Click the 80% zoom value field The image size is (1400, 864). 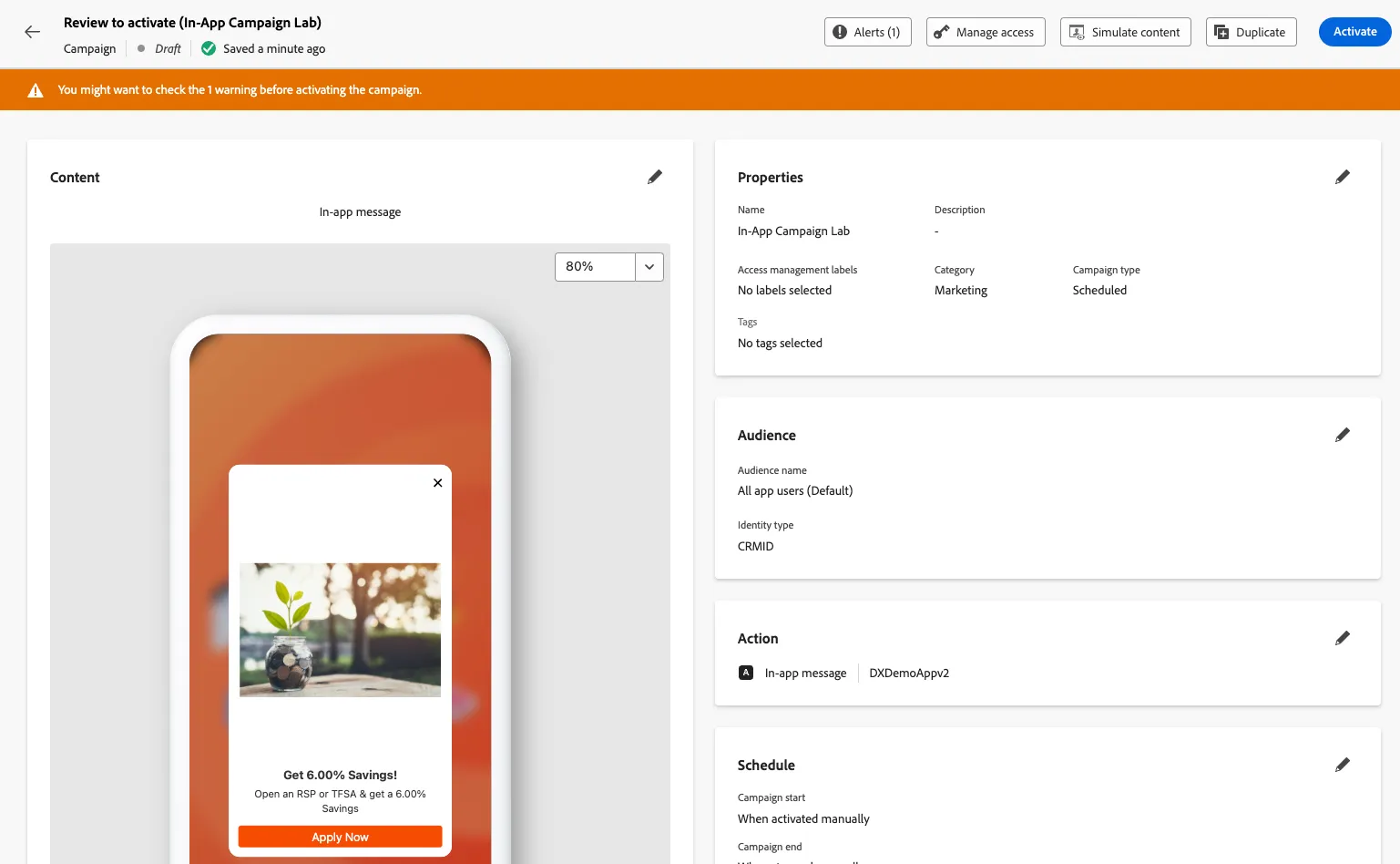[595, 267]
